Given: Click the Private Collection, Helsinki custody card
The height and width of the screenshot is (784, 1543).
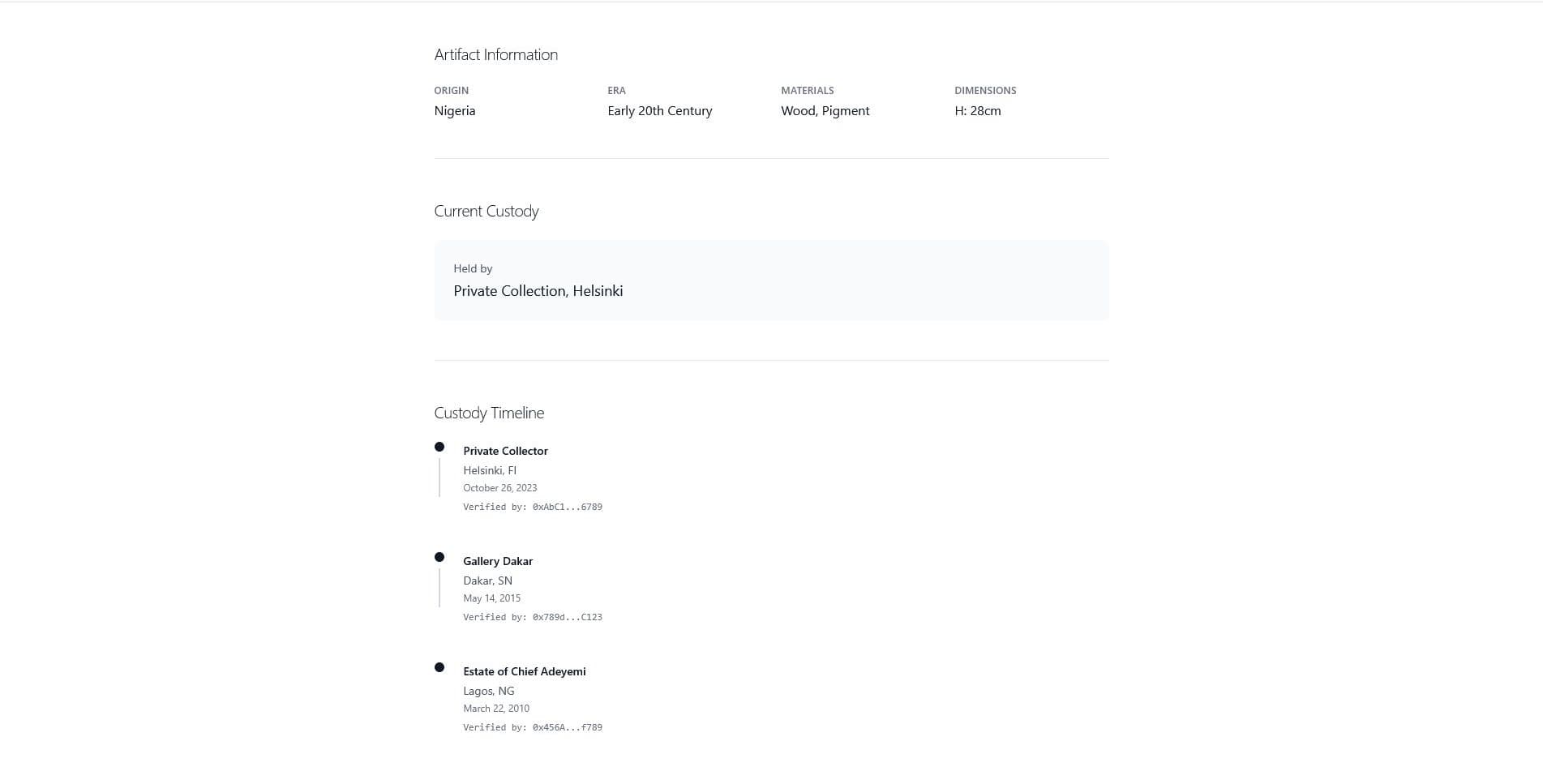Looking at the screenshot, I should (x=770, y=280).
